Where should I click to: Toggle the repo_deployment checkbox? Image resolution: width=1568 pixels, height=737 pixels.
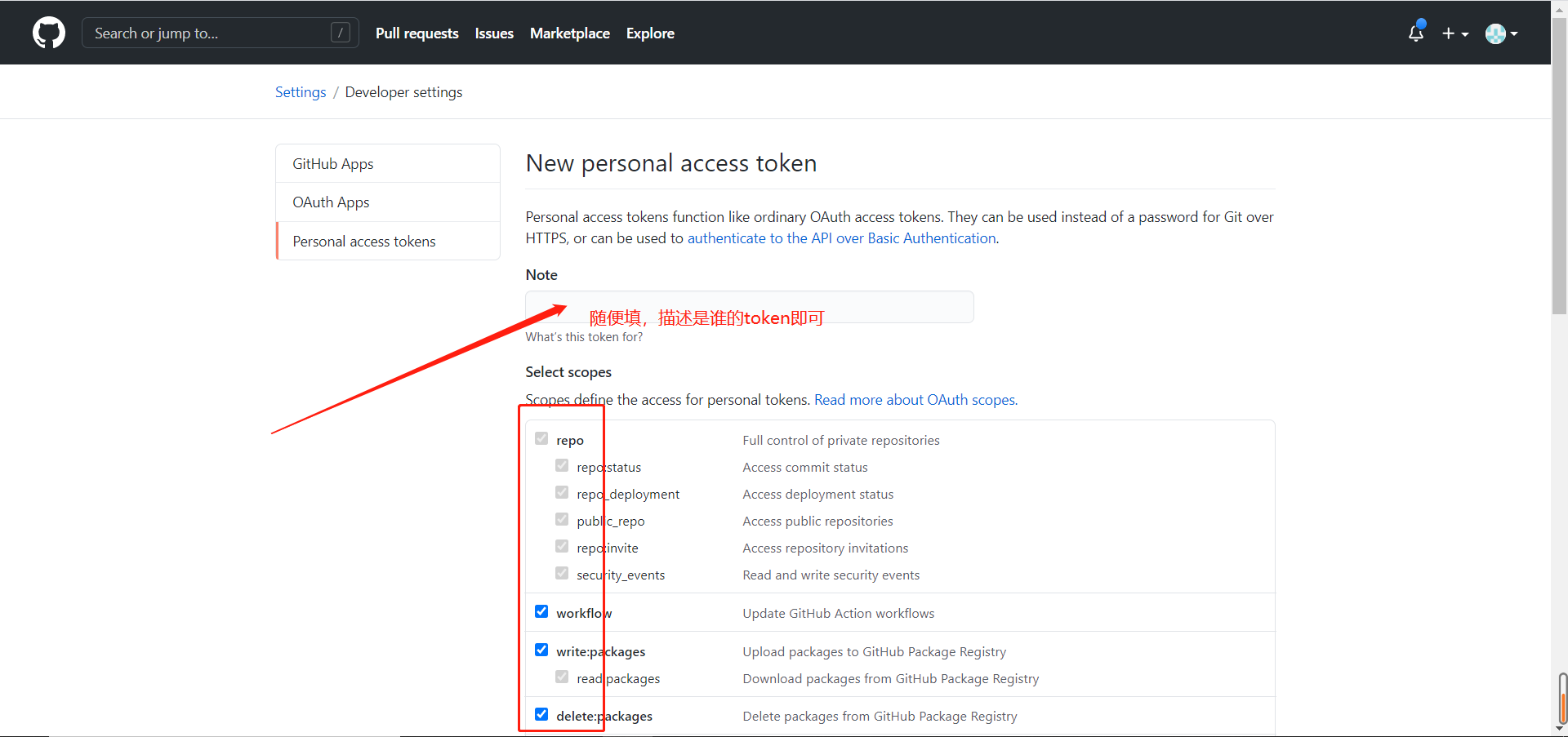[562, 493]
